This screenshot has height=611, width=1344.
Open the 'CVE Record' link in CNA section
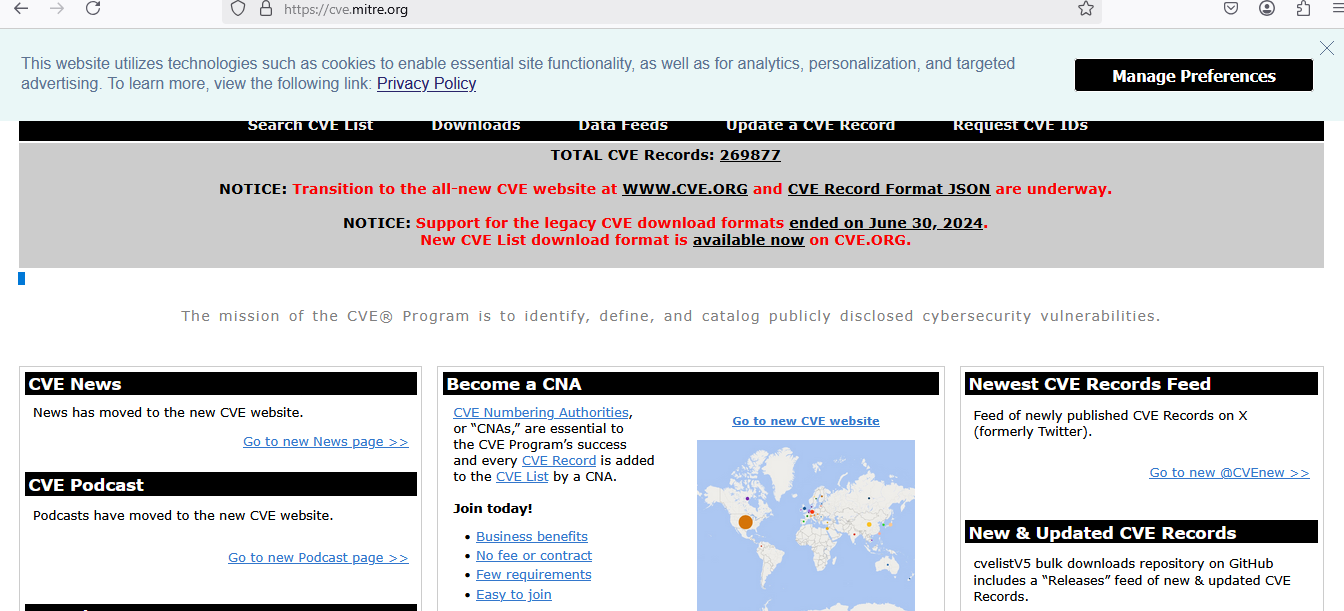559,461
